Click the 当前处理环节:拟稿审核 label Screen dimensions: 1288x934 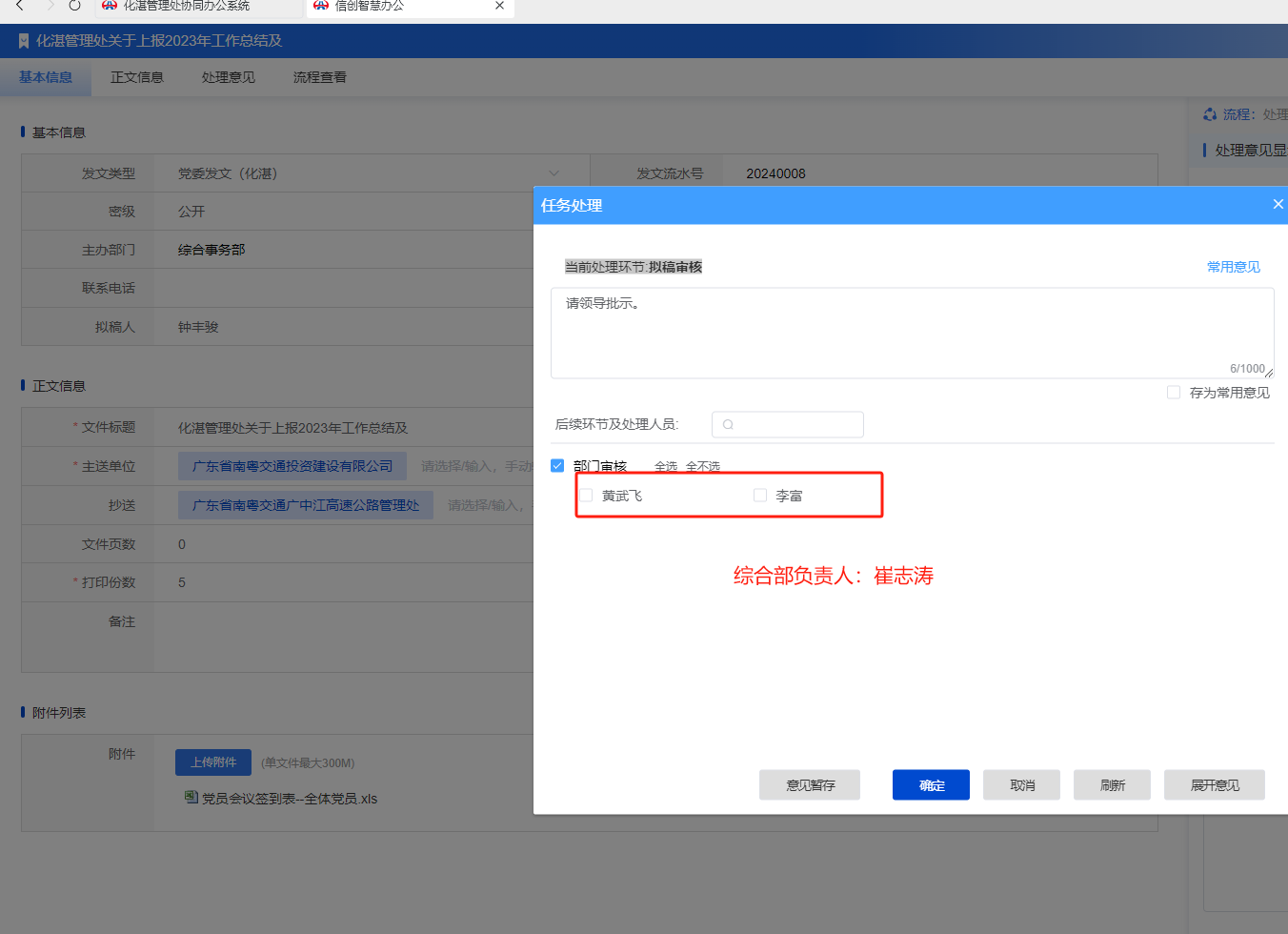pos(634,267)
